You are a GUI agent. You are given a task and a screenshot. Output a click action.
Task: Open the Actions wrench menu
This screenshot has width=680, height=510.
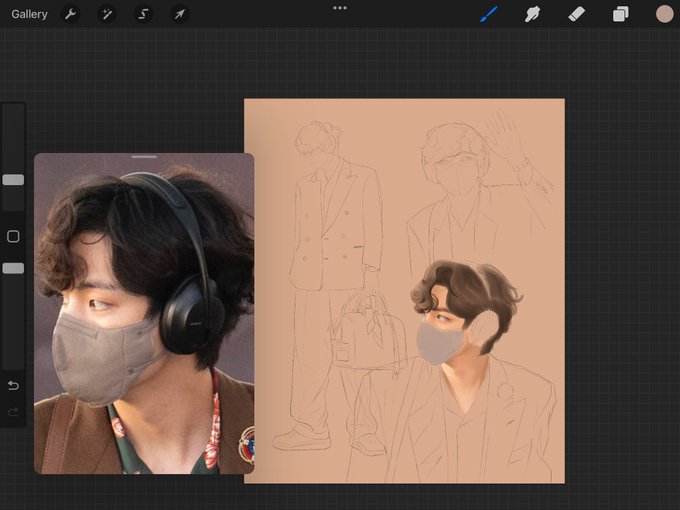tap(71, 14)
